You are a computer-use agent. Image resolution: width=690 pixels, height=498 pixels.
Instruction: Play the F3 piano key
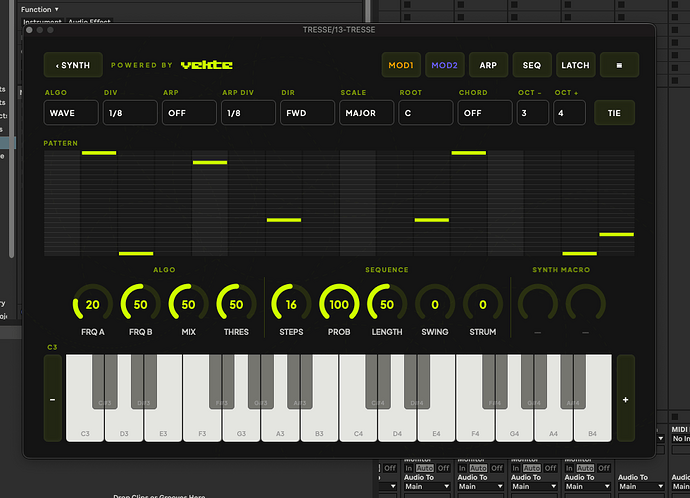(202, 426)
